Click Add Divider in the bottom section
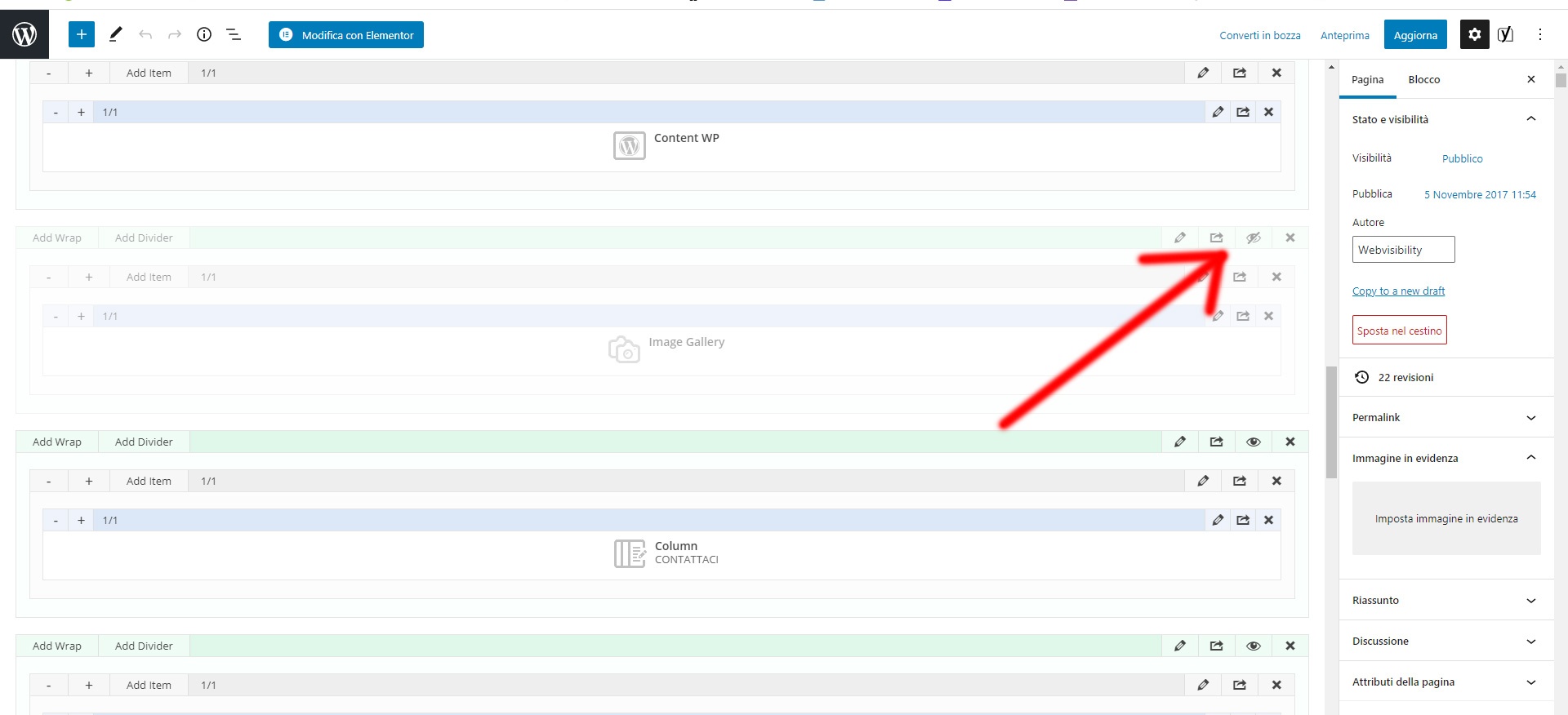 (144, 646)
